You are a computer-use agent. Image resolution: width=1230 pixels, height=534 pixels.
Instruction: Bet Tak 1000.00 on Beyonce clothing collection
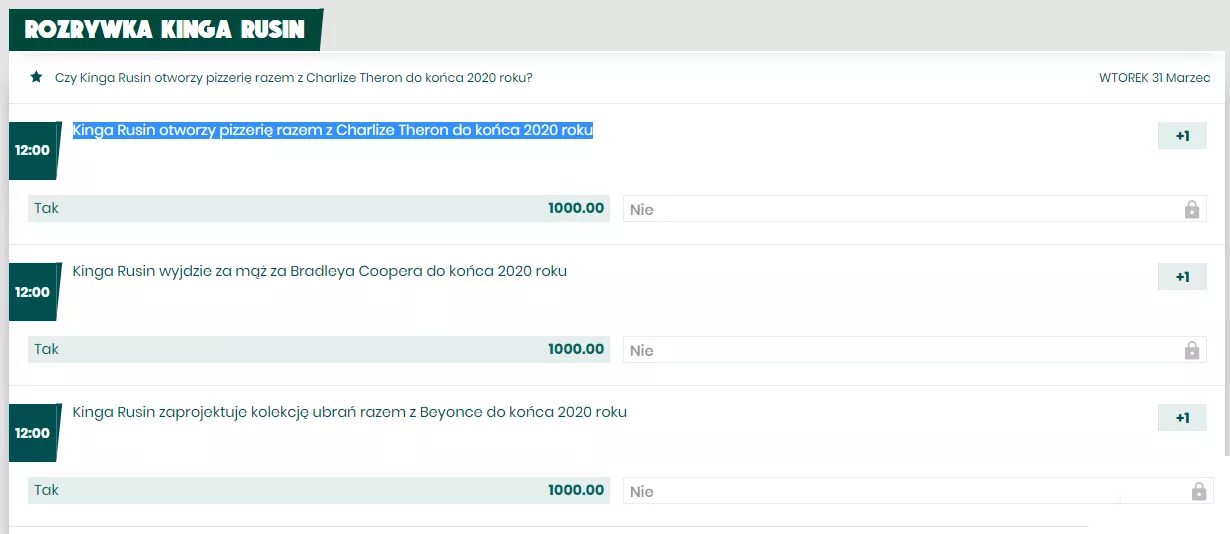coord(319,490)
